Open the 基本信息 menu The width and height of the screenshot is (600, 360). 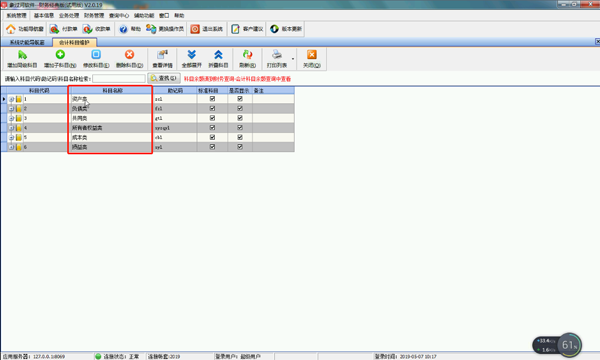click(x=44, y=16)
